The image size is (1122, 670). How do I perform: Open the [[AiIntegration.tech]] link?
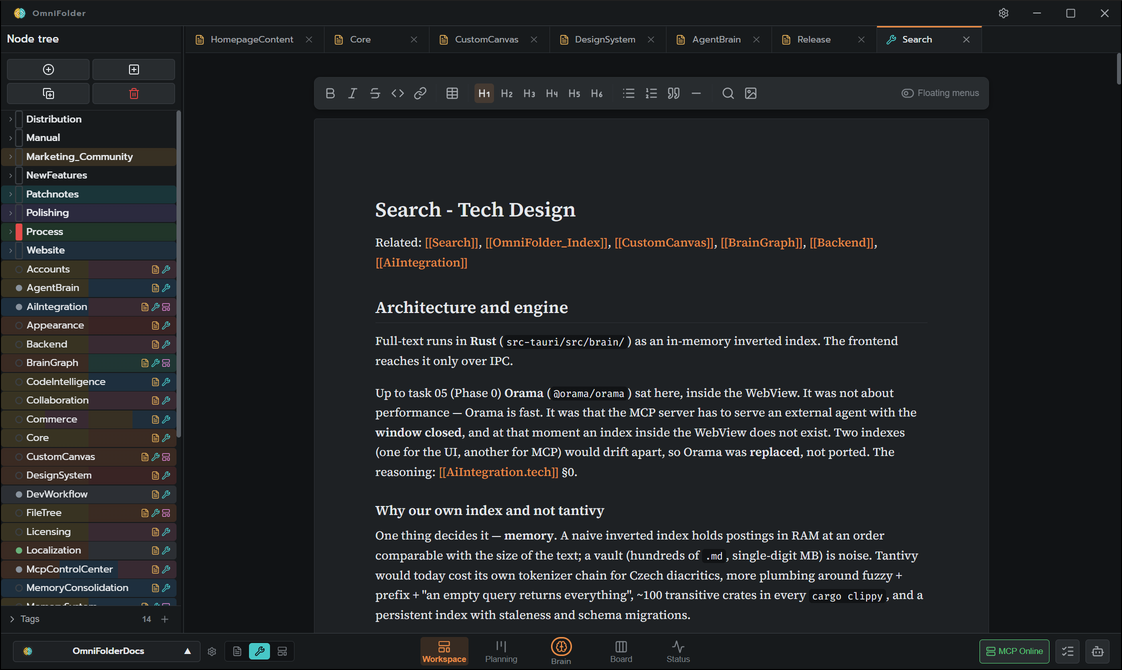tap(499, 472)
